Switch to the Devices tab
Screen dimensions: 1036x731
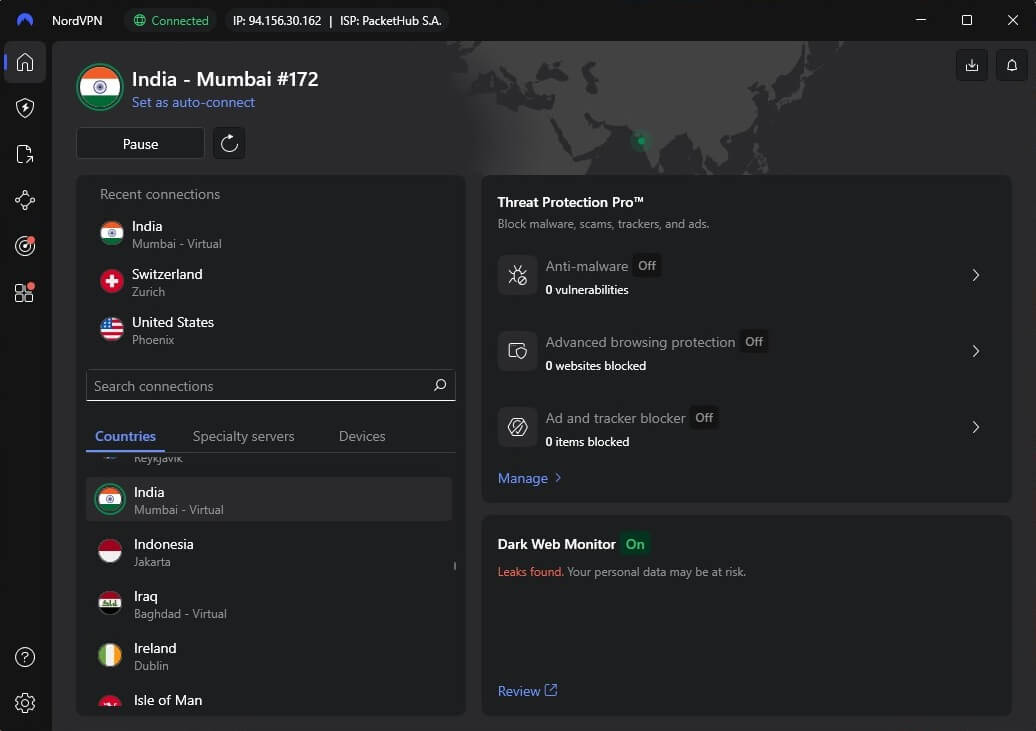pyautogui.click(x=362, y=436)
